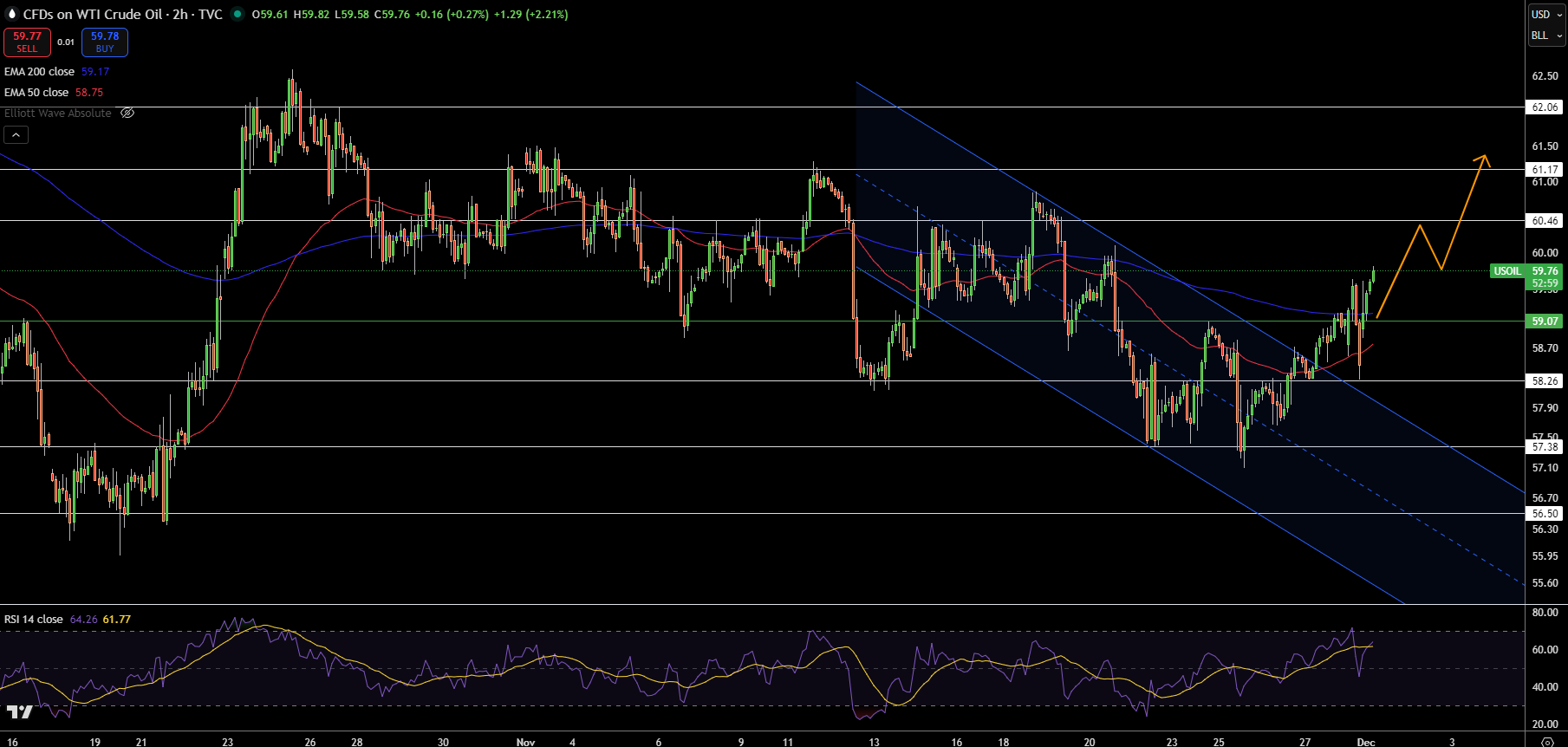
Task: Click the 56.50 price label on axis
Action: pyautogui.click(x=1545, y=514)
